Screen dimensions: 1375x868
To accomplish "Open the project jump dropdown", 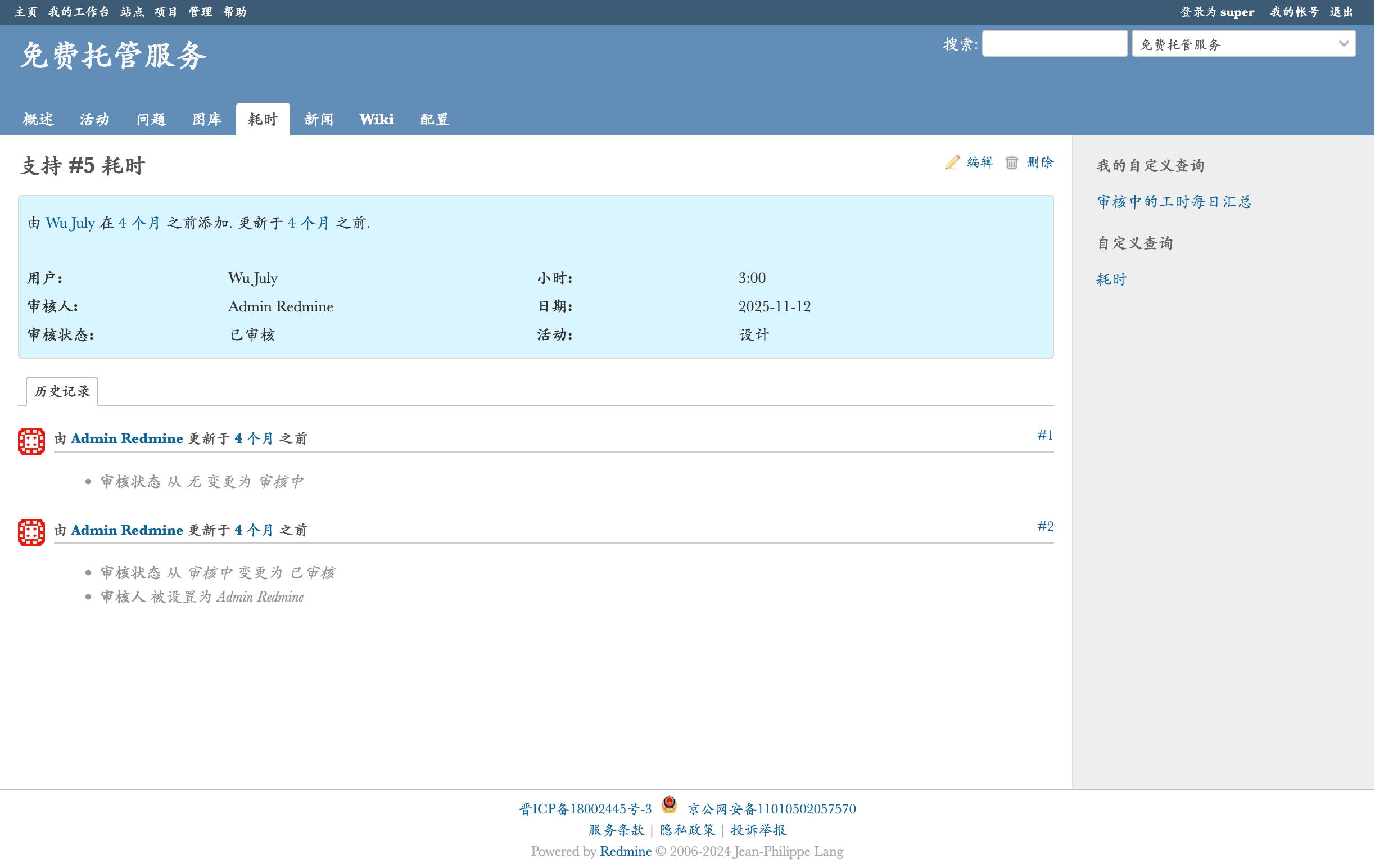I will tap(1243, 44).
